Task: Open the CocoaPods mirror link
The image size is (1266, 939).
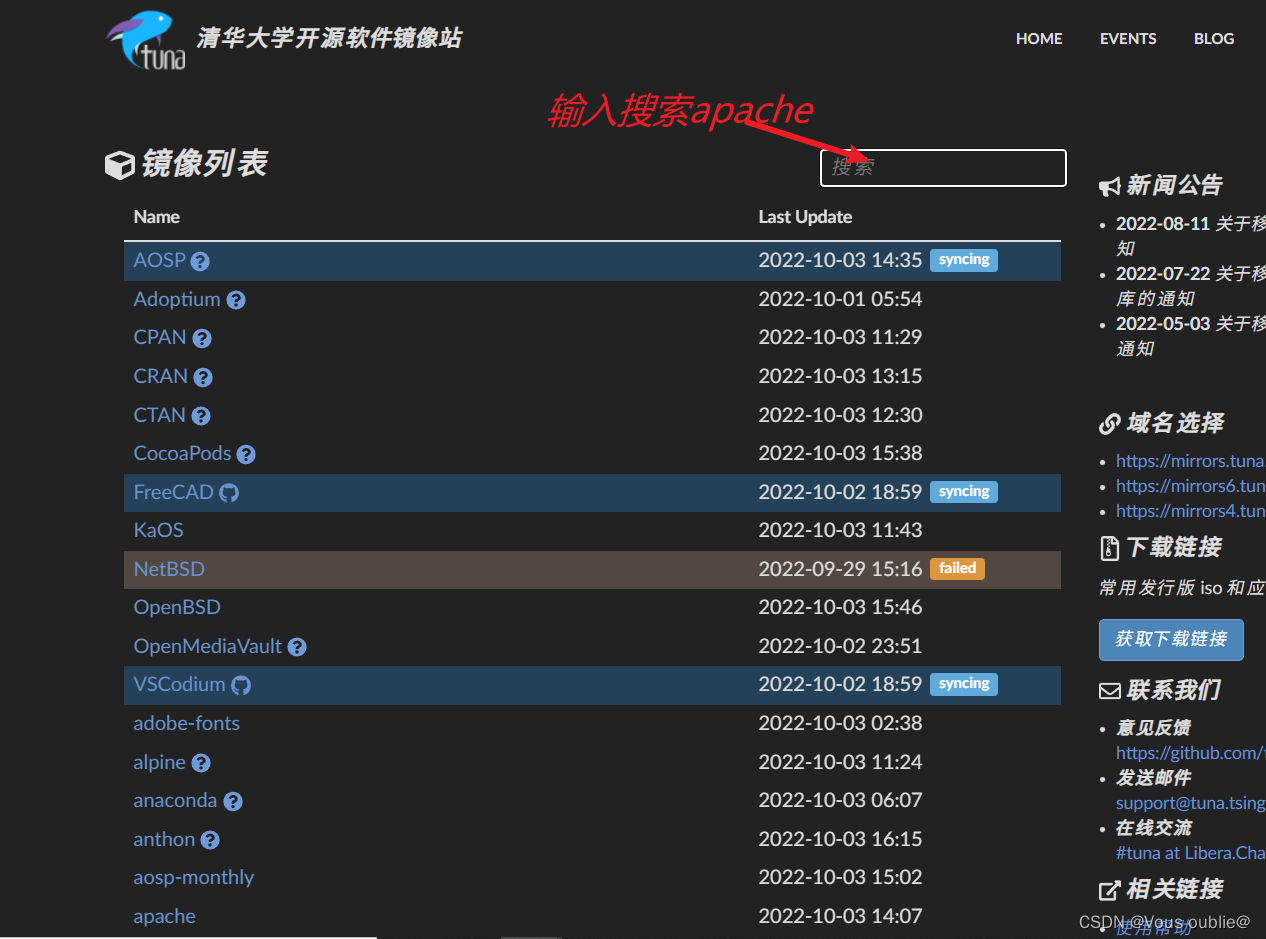Action: (x=182, y=453)
